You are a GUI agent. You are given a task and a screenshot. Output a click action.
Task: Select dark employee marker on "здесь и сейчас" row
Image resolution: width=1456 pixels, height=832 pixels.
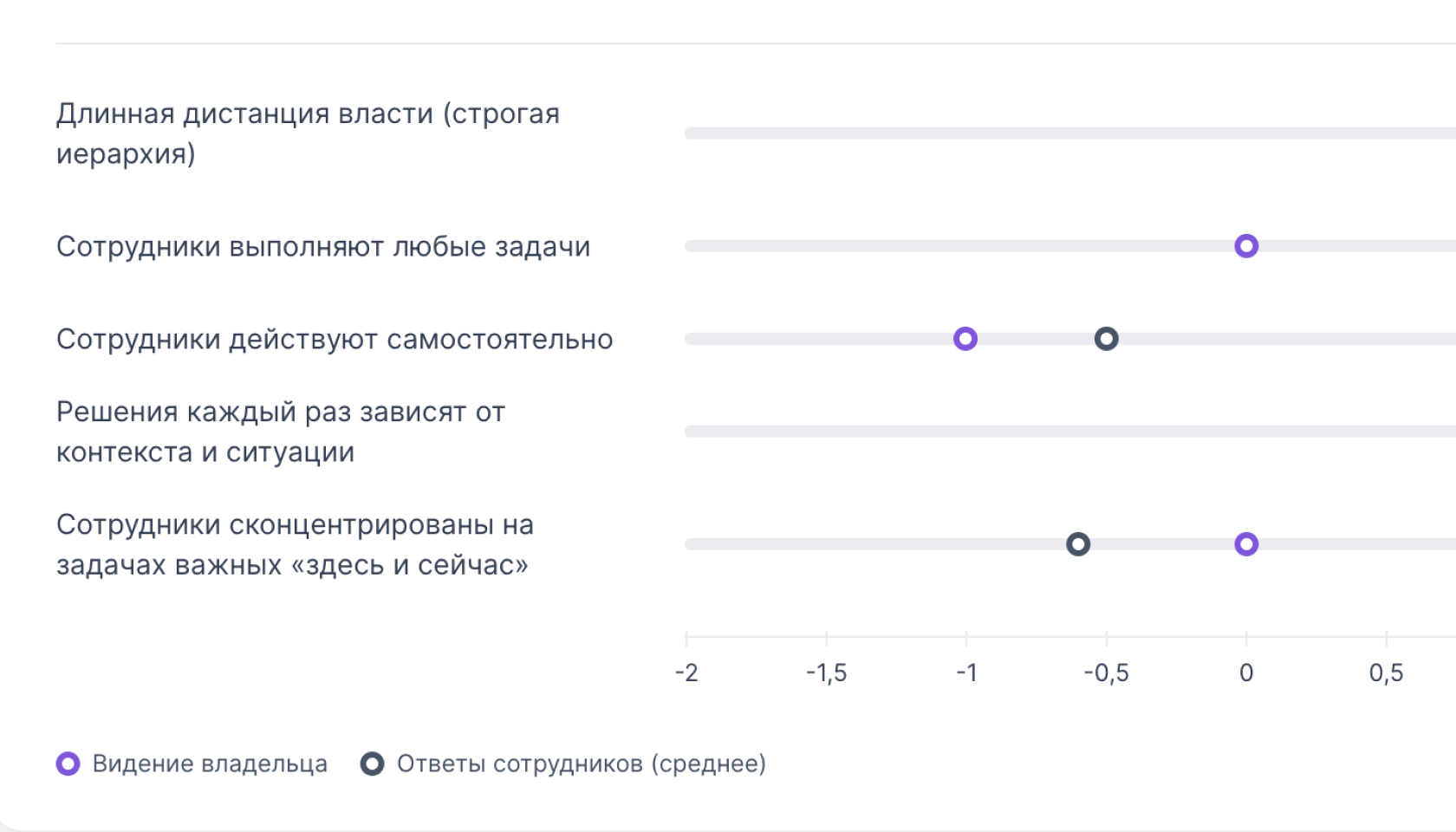tap(1078, 544)
